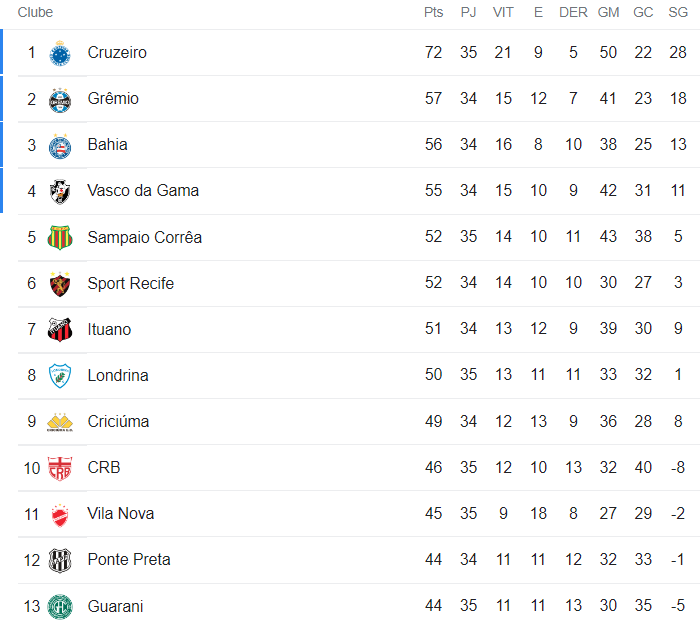
Task: Open the Cruzeiro team name link
Action: 117,53
